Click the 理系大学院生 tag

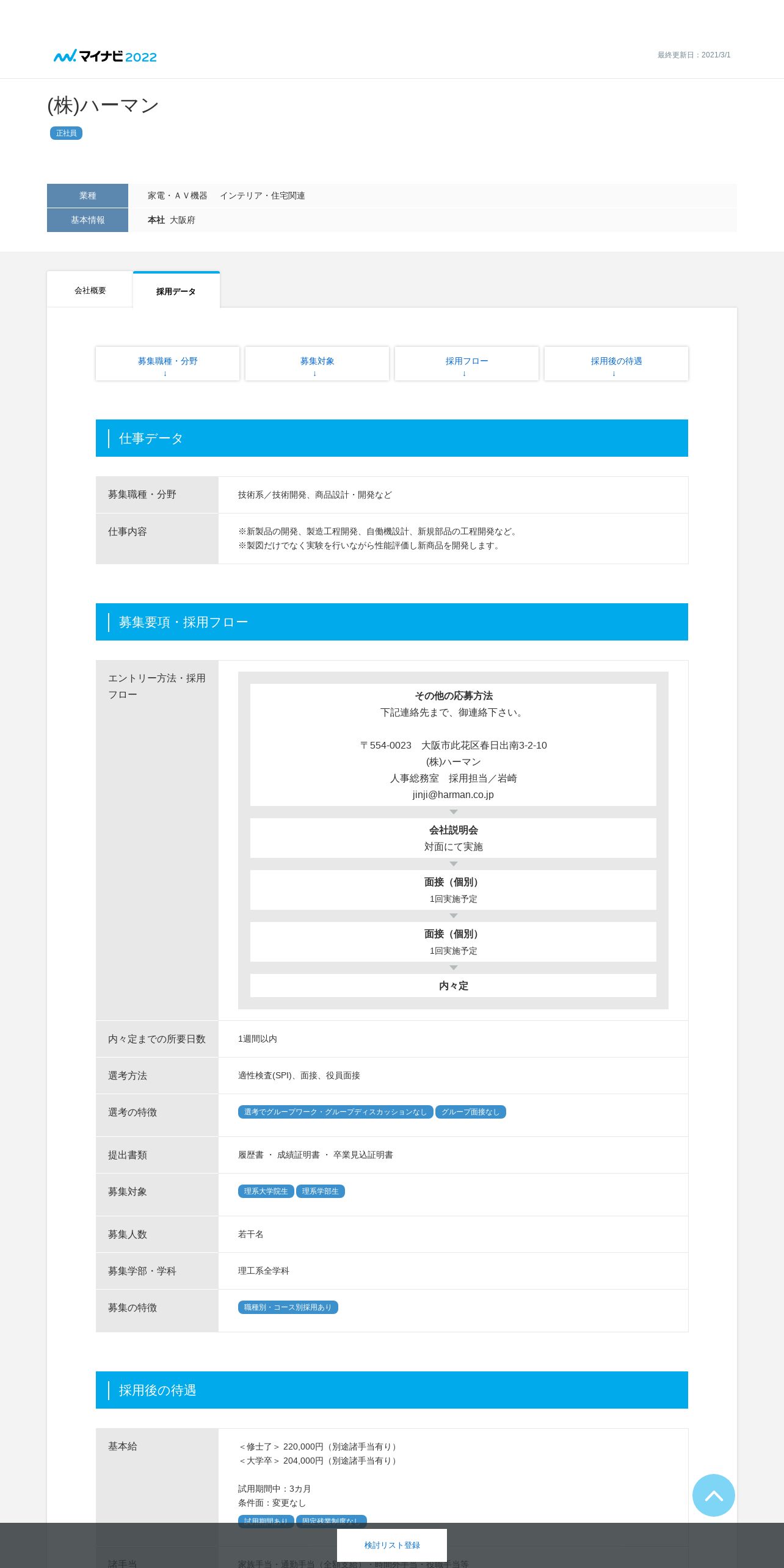tap(266, 1191)
